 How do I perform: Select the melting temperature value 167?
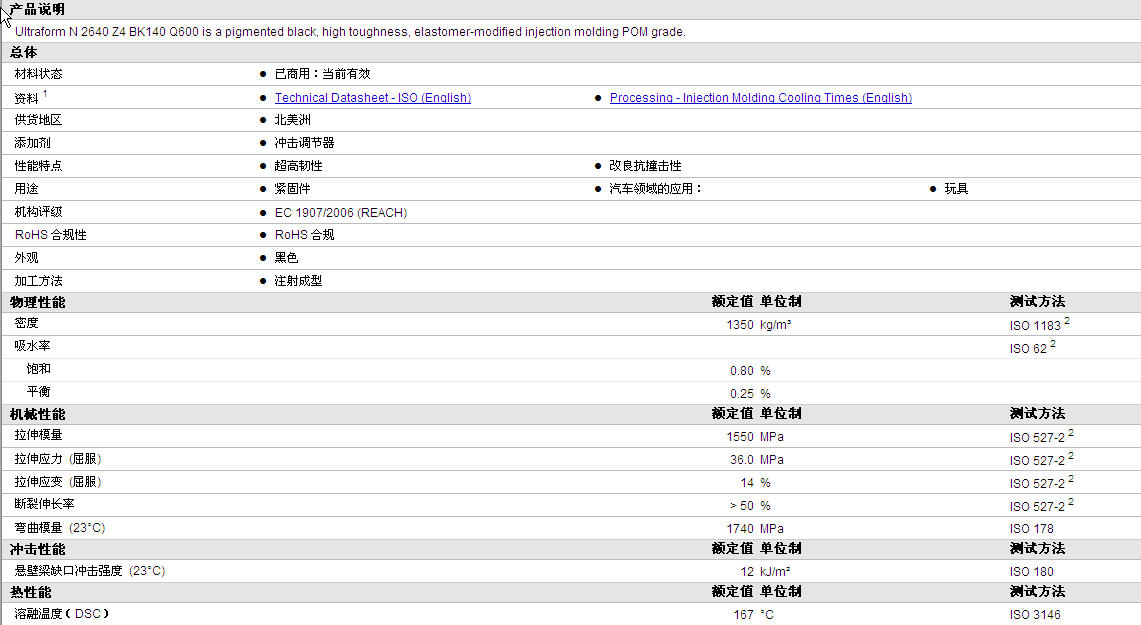[743, 615]
